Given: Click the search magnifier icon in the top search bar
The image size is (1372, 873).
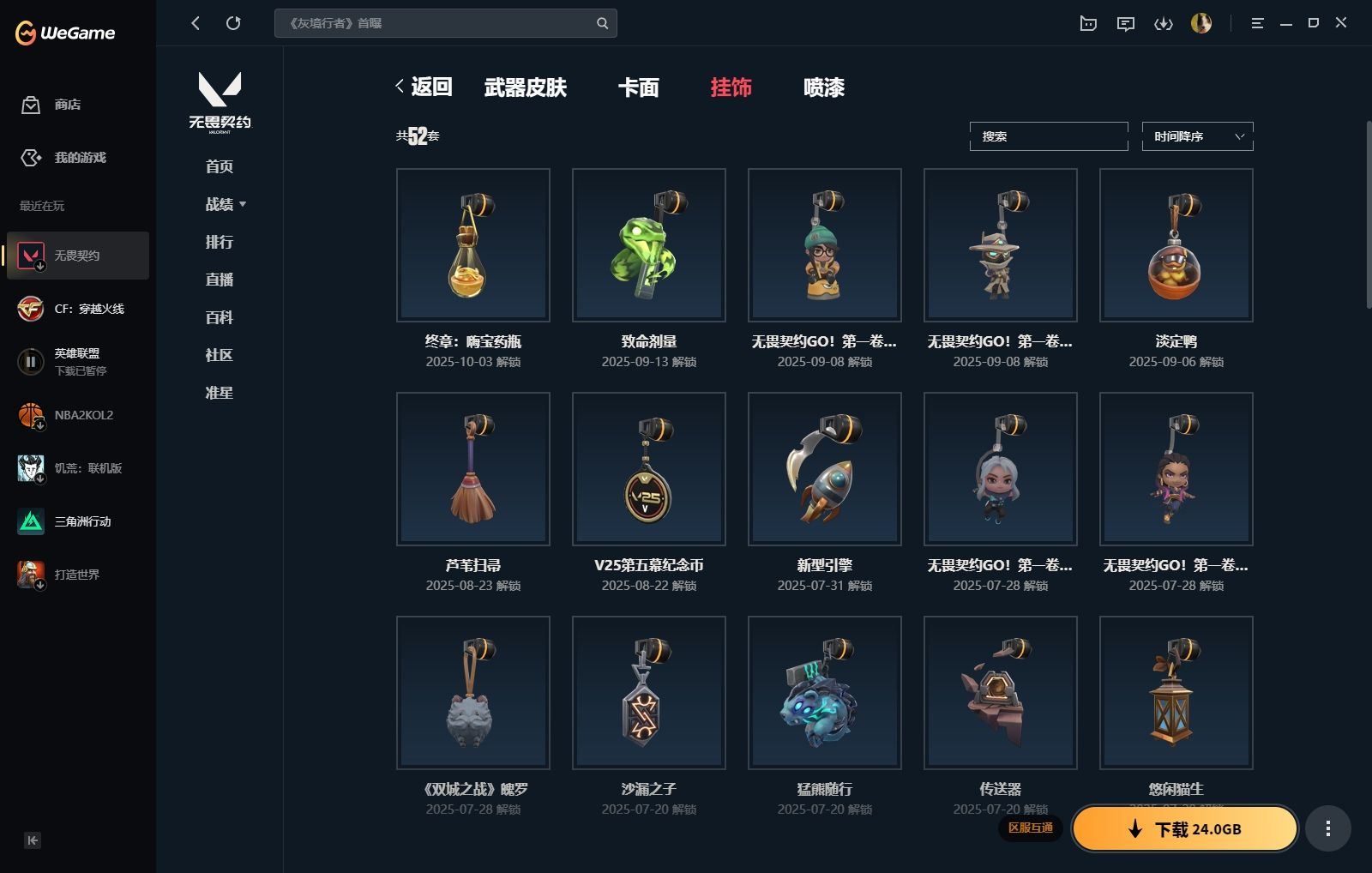Looking at the screenshot, I should 603,23.
